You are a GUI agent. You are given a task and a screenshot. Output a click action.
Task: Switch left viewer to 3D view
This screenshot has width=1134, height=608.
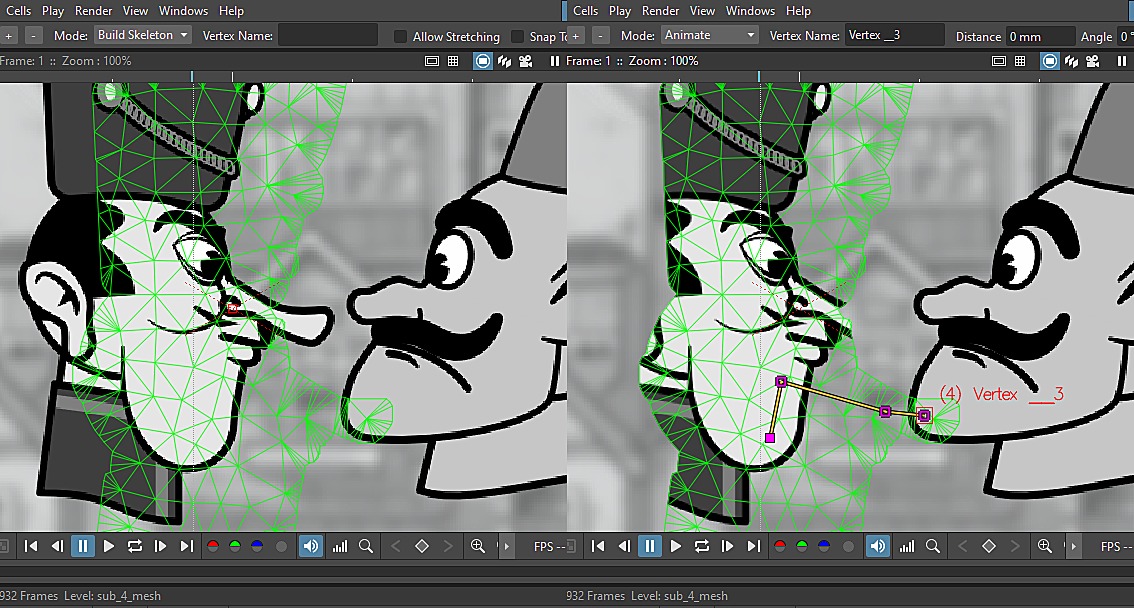505,61
